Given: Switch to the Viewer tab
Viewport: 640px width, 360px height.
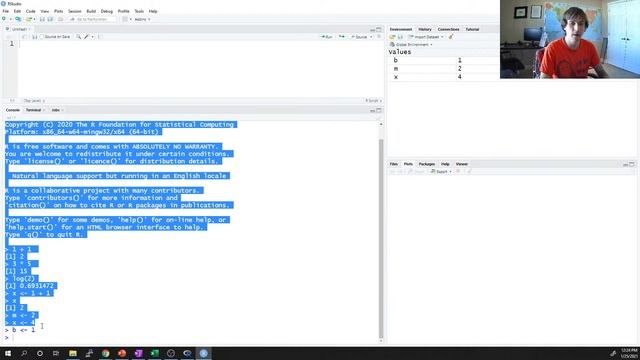Looking at the screenshot, I should click(462, 164).
